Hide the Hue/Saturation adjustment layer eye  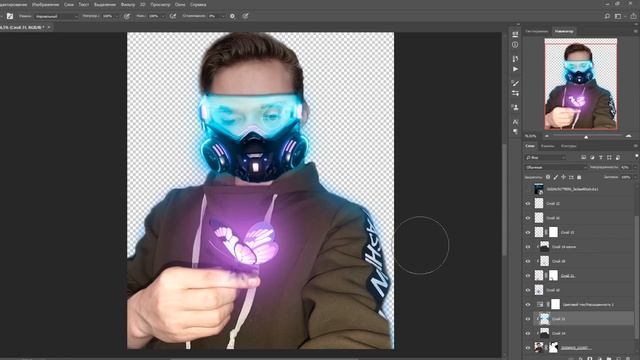528,304
